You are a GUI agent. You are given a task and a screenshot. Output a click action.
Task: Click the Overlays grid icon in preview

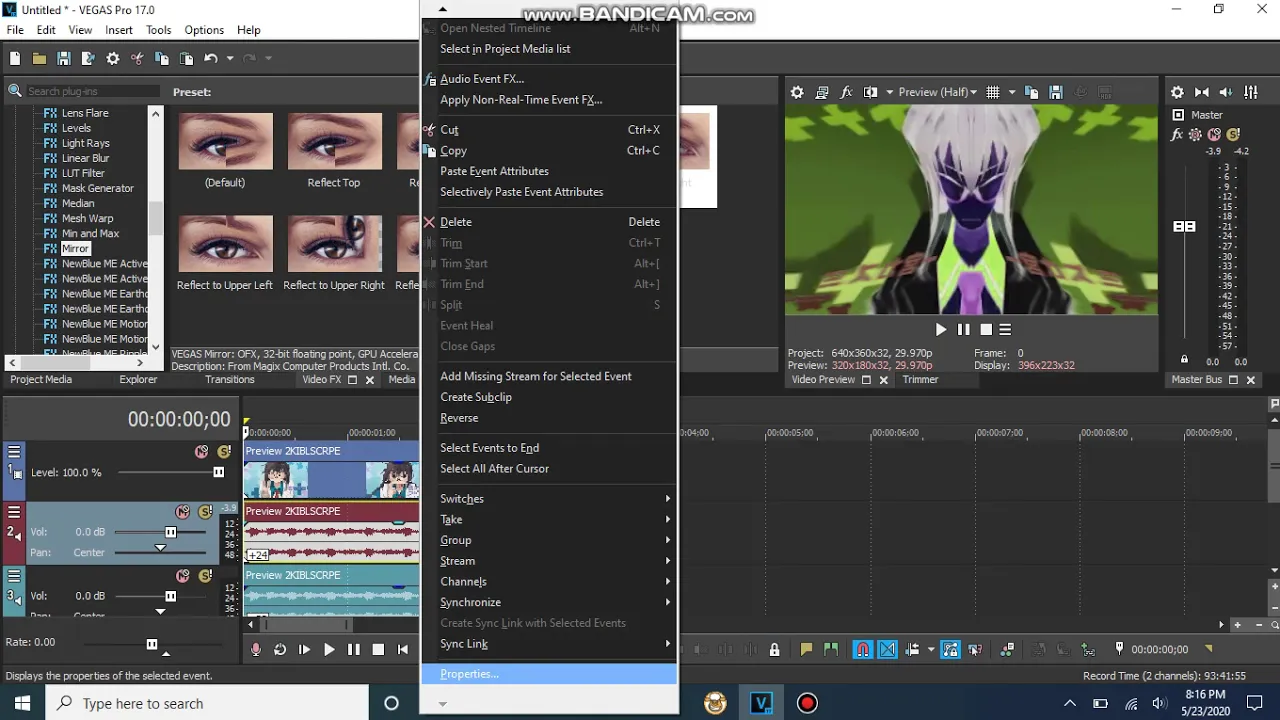[x=993, y=92]
